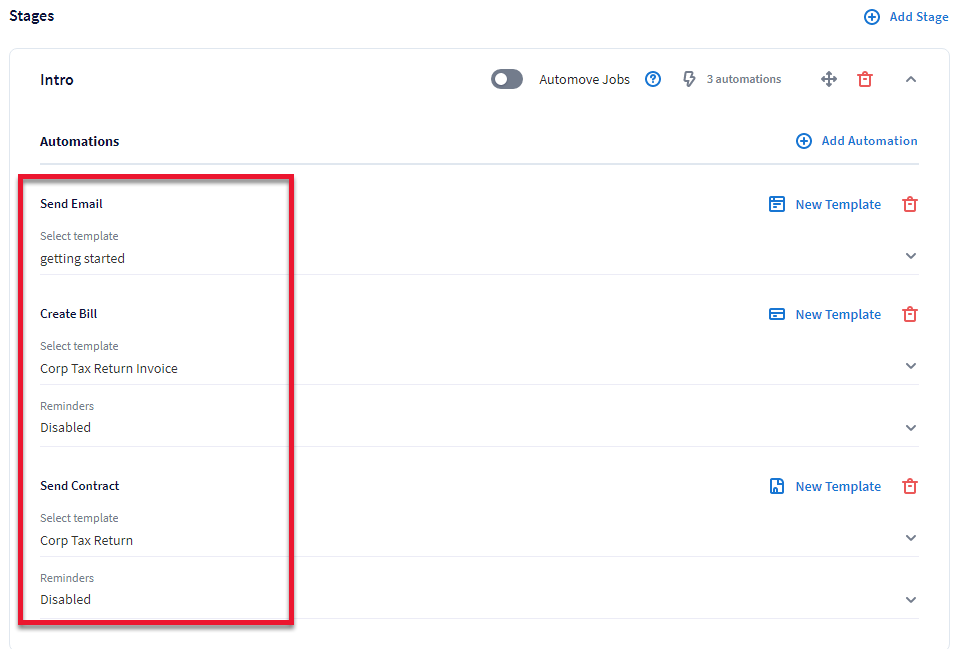Enable the Automove Jobs toggle

point(506,78)
